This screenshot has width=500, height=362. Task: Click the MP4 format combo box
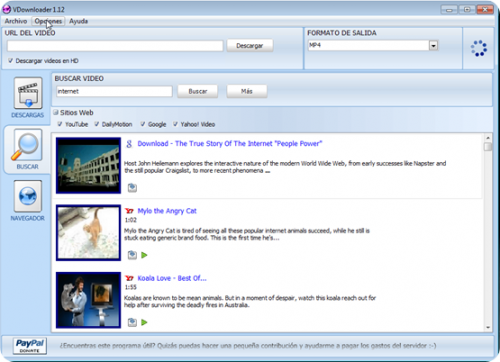373,45
